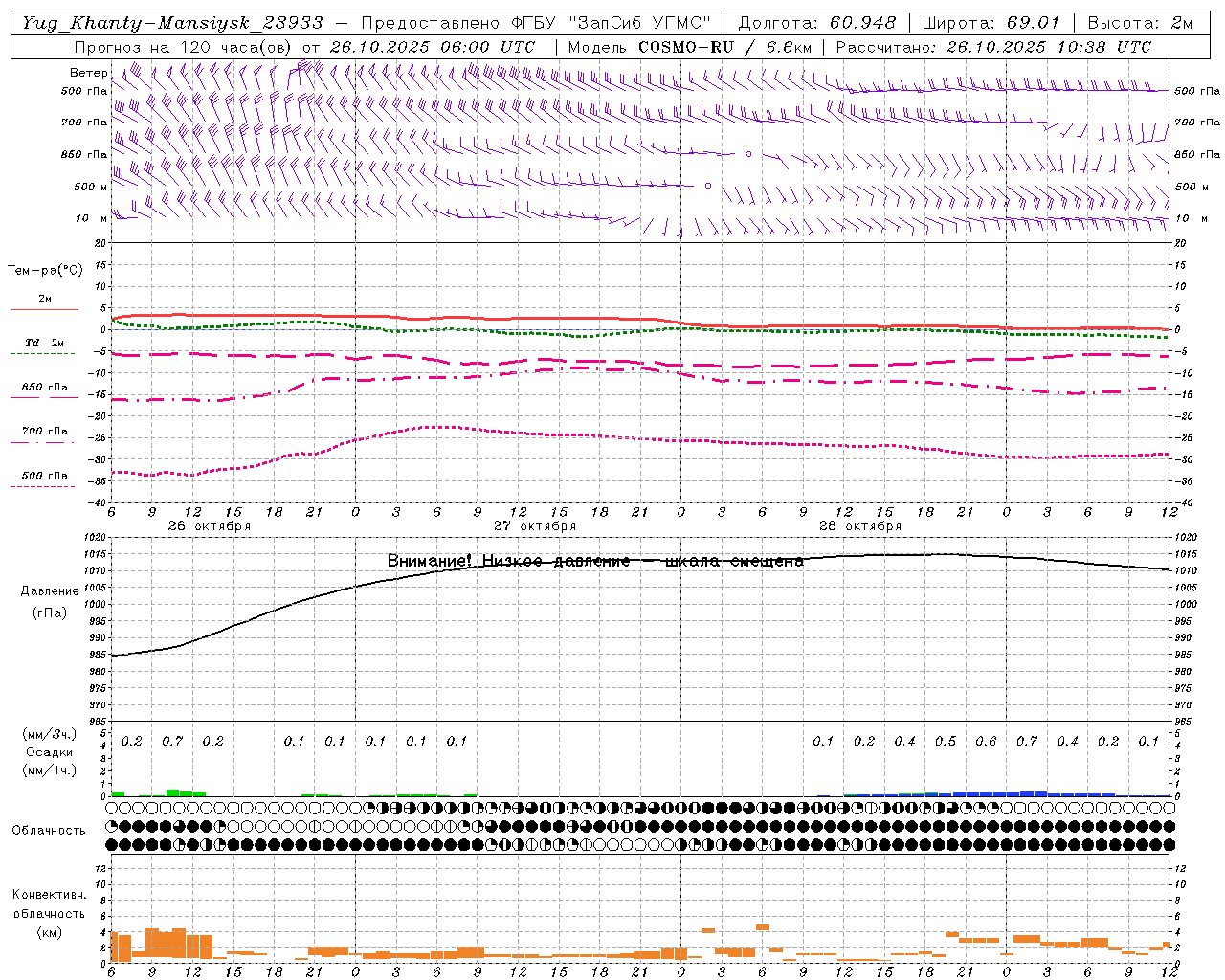
Task: Click the '27 октября' date label
Action: (x=535, y=525)
